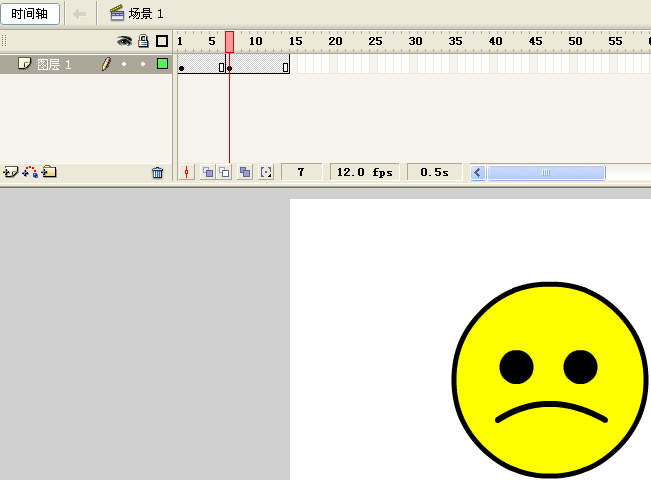The image size is (651, 480).
Task: Select the keyframe at frame 1
Action: pos(181,64)
